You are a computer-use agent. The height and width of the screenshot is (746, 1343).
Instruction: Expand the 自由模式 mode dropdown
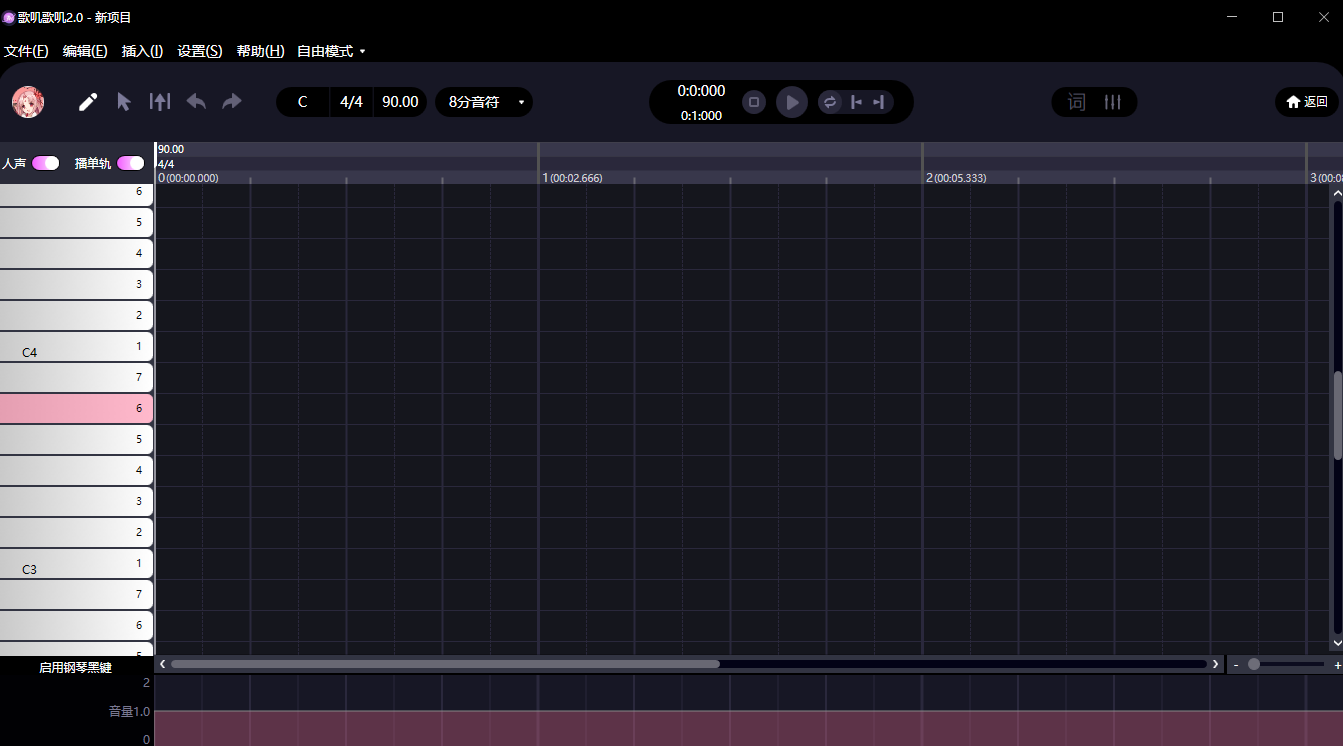331,51
